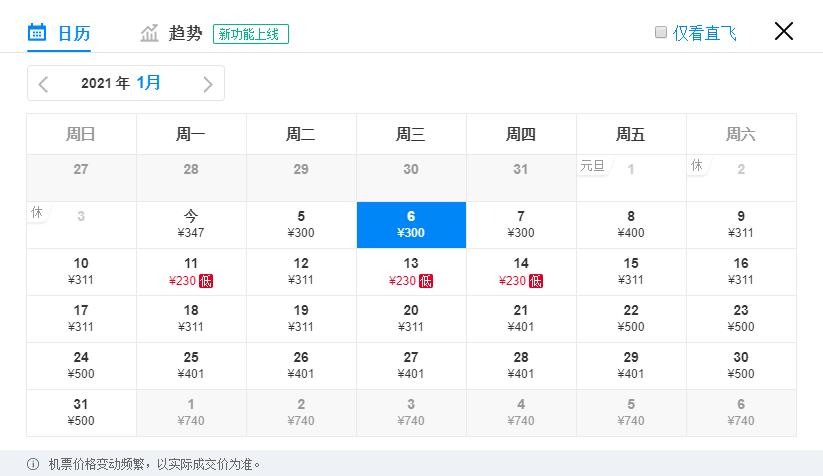
Task: Select today's date 今 at ¥347
Action: click(191, 225)
